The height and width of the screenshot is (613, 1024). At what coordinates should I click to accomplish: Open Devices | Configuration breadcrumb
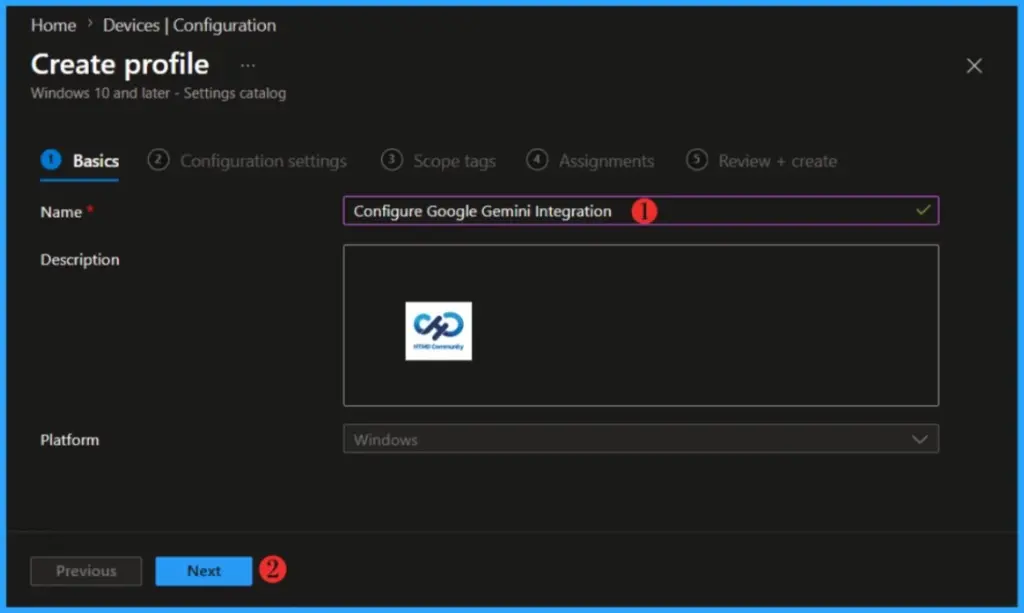(x=189, y=25)
